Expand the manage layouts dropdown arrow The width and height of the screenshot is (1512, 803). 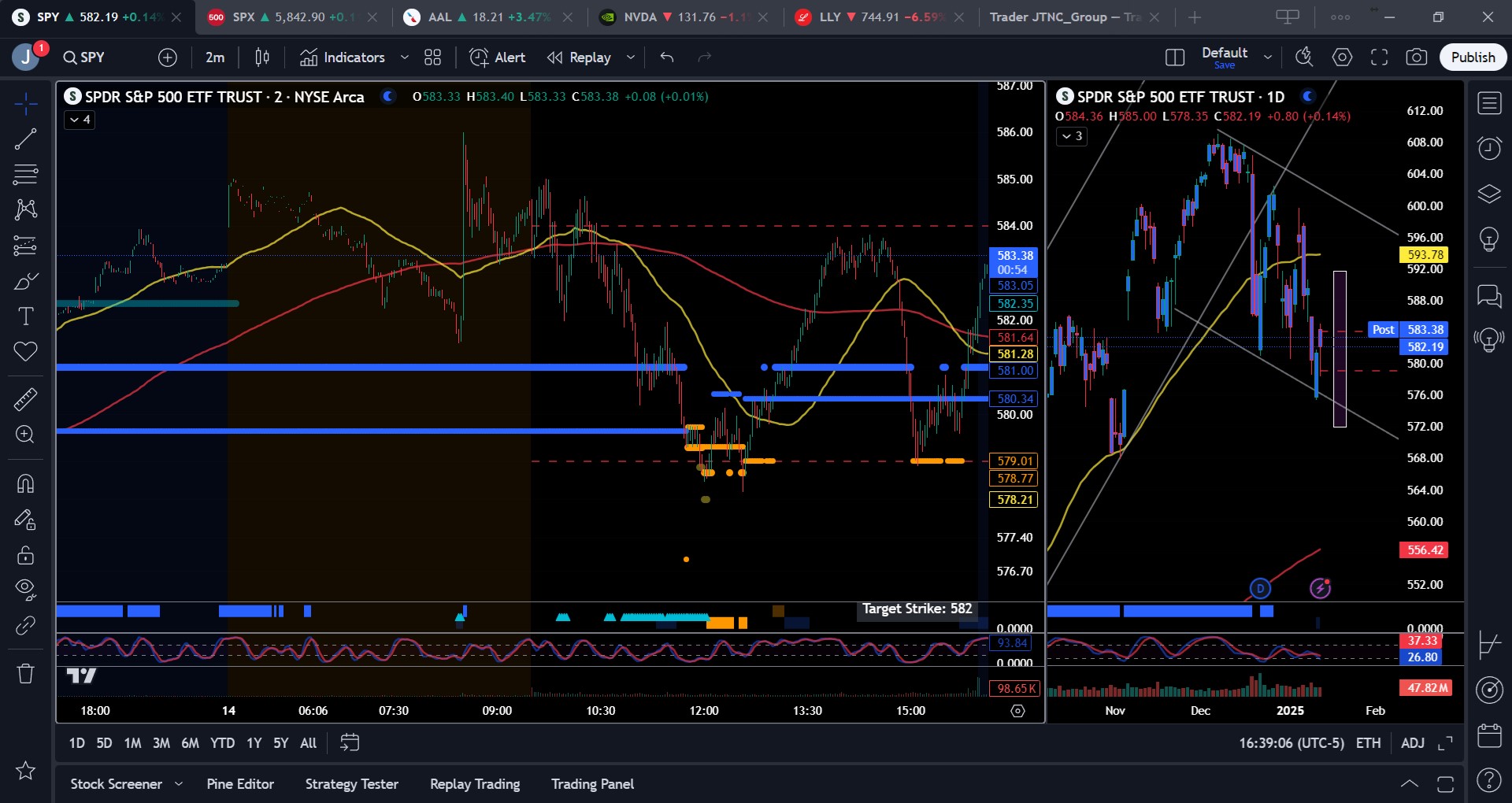[1268, 57]
